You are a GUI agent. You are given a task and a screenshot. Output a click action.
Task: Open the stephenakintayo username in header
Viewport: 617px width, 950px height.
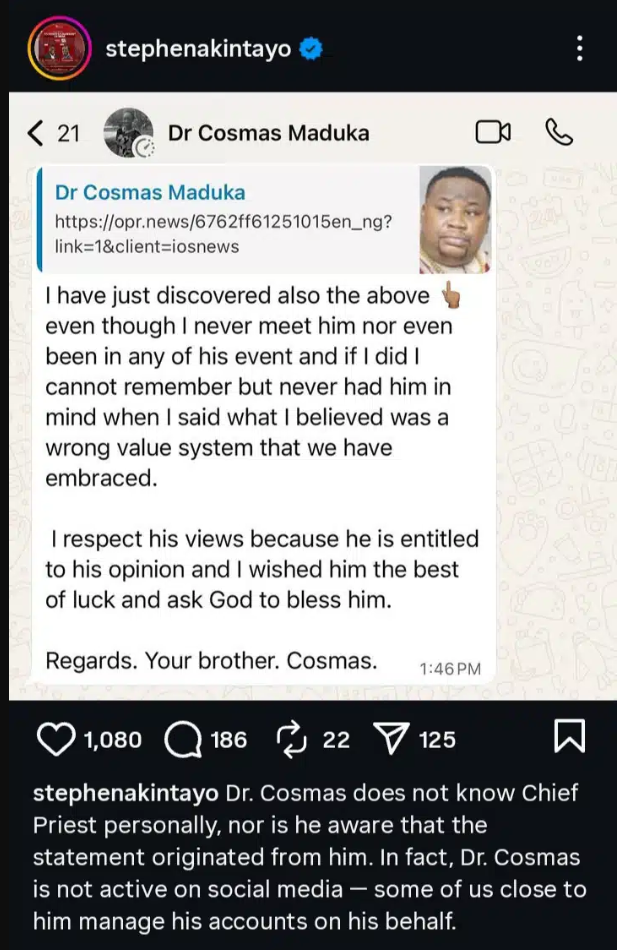click(197, 48)
